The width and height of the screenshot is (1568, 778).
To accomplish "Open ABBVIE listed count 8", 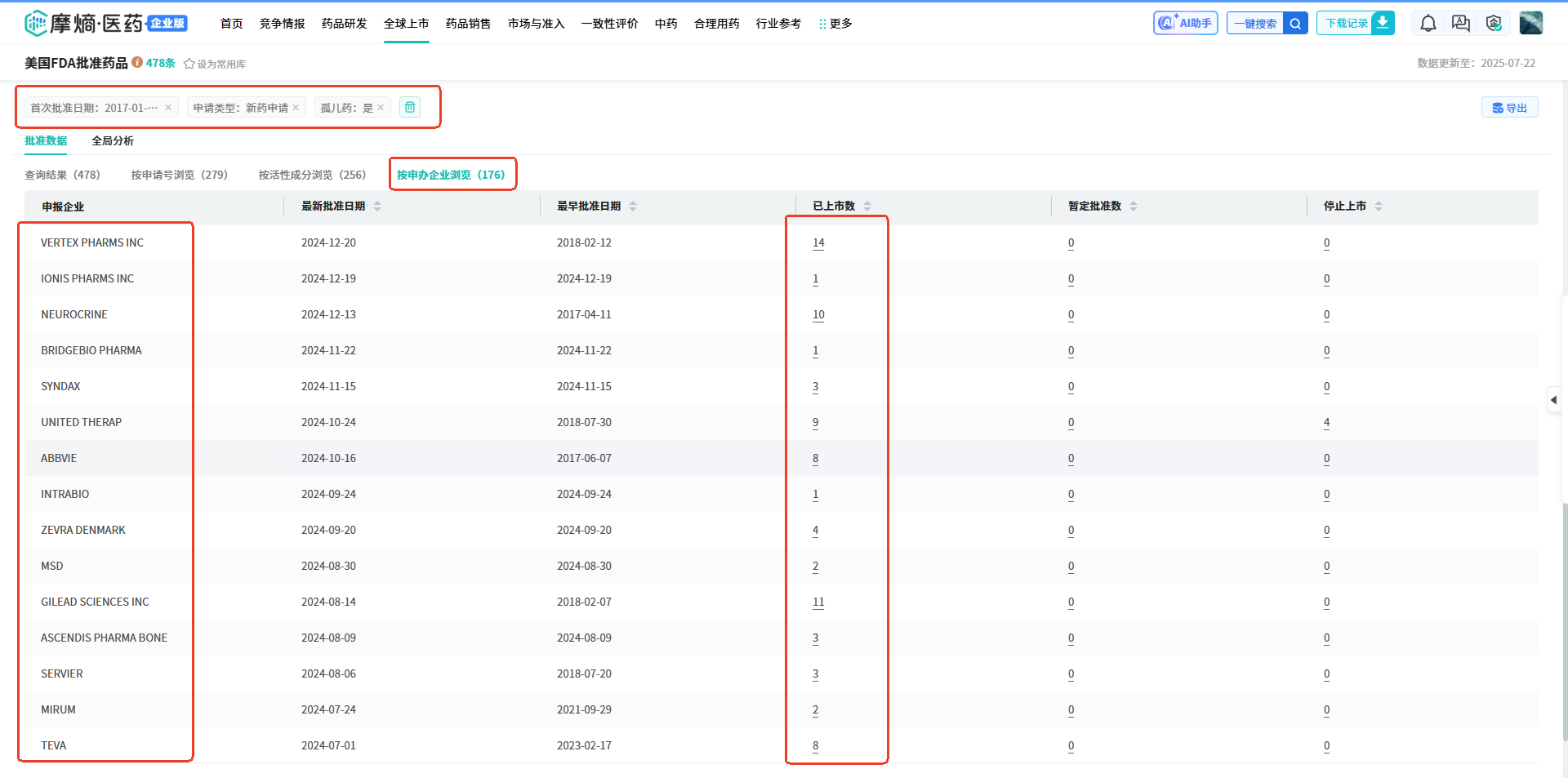I will (815, 458).
